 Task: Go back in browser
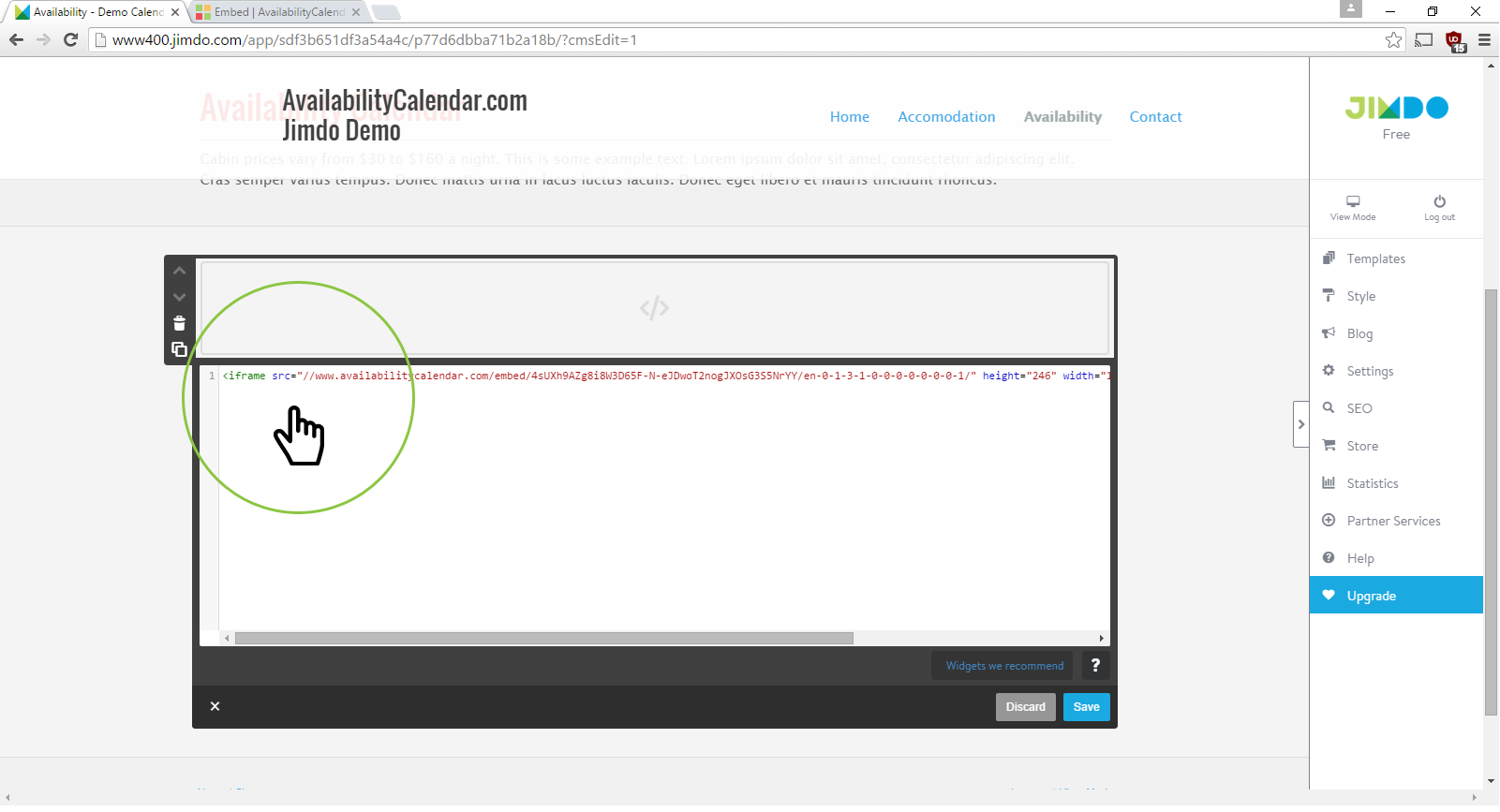point(16,39)
